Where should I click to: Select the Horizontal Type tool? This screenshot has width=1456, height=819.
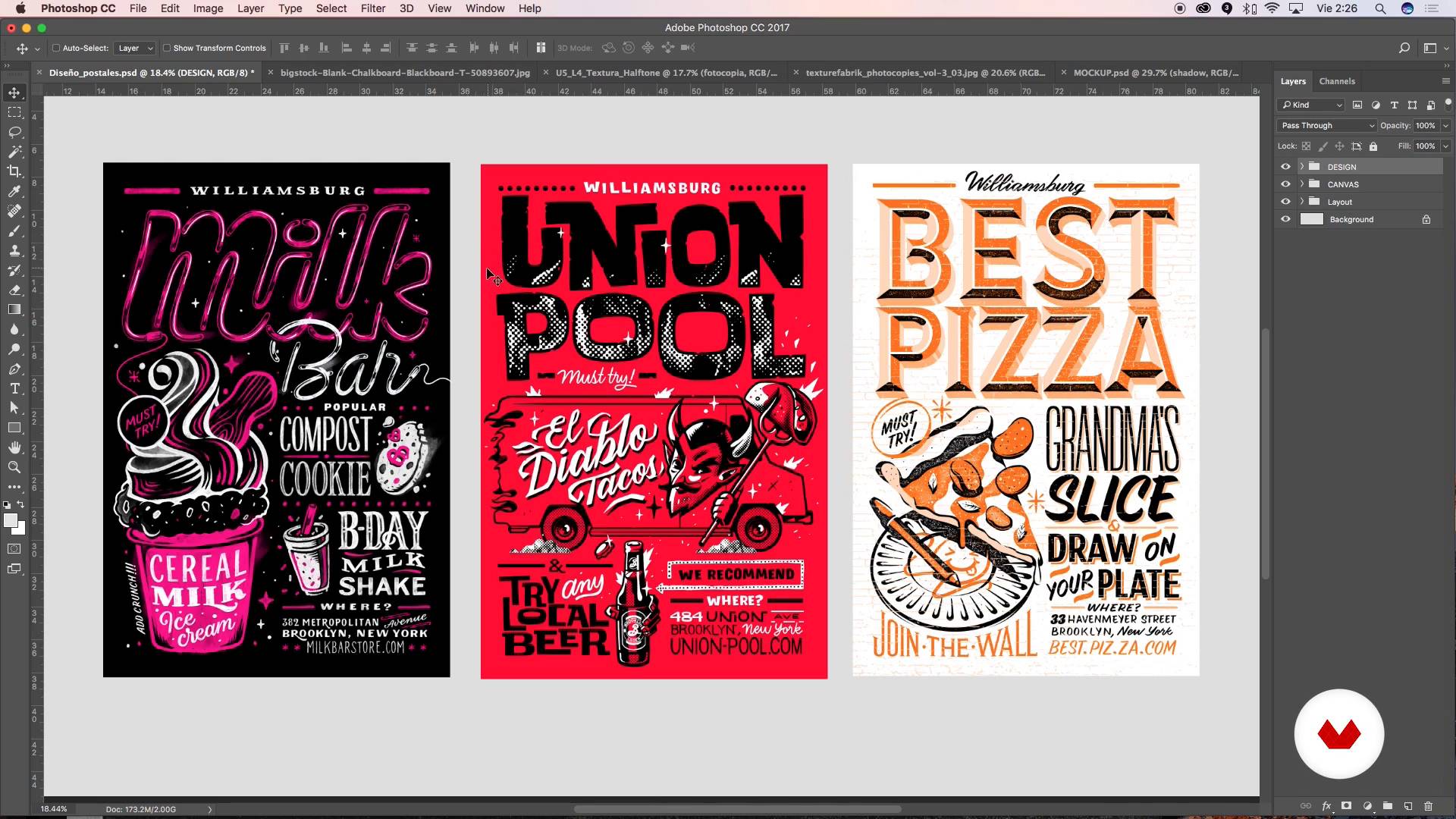(x=14, y=388)
